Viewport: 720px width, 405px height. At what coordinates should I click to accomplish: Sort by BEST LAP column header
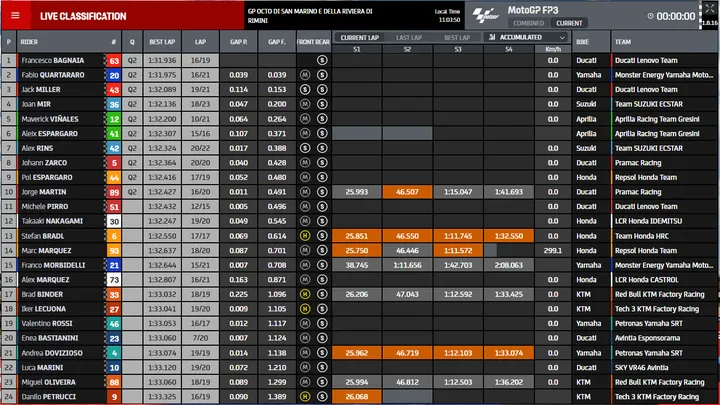click(162, 42)
